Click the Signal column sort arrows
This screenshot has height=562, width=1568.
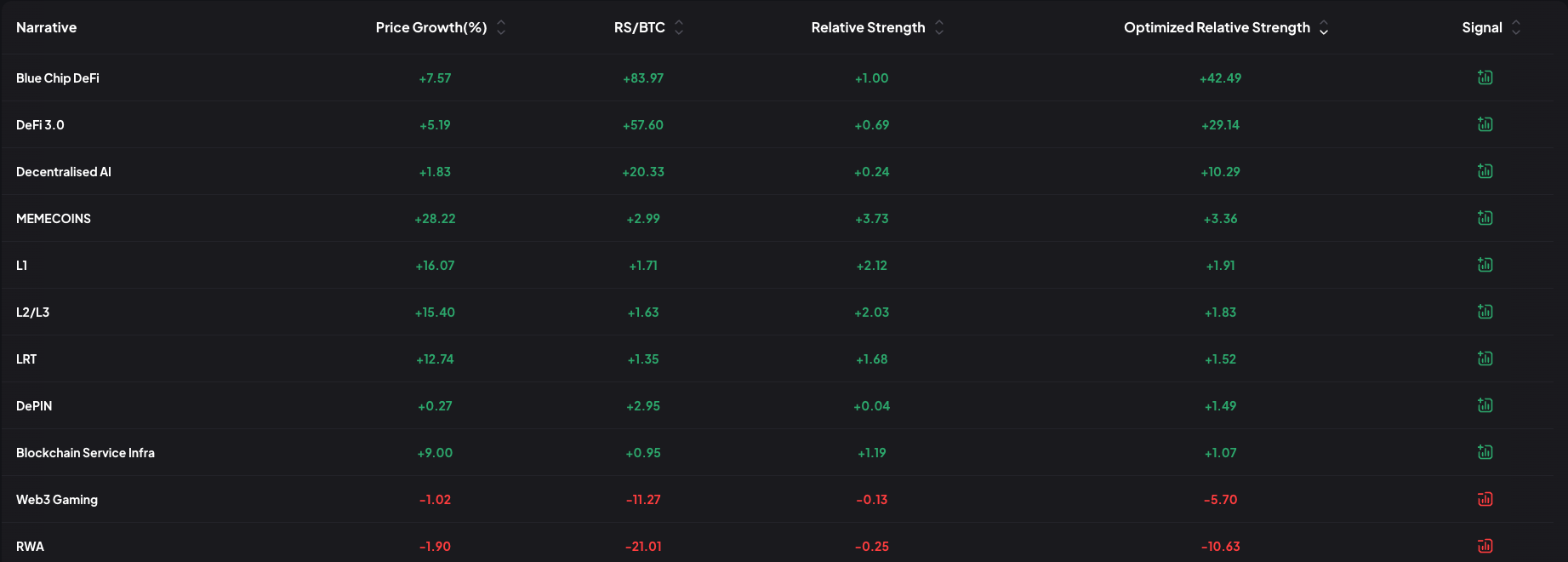(1516, 28)
